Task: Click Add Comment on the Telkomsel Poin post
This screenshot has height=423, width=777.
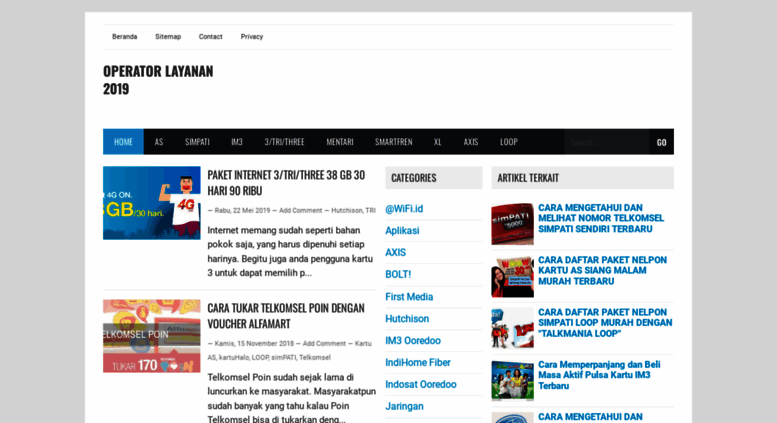Action: point(324,343)
